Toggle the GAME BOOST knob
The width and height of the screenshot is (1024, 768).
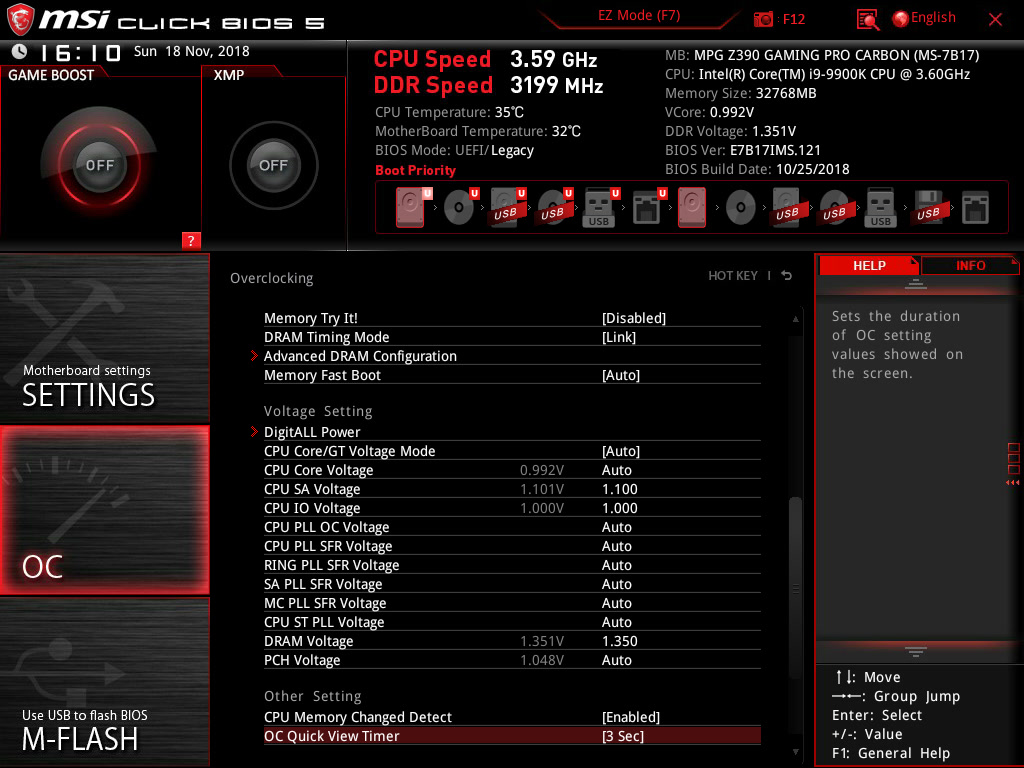tap(99, 165)
